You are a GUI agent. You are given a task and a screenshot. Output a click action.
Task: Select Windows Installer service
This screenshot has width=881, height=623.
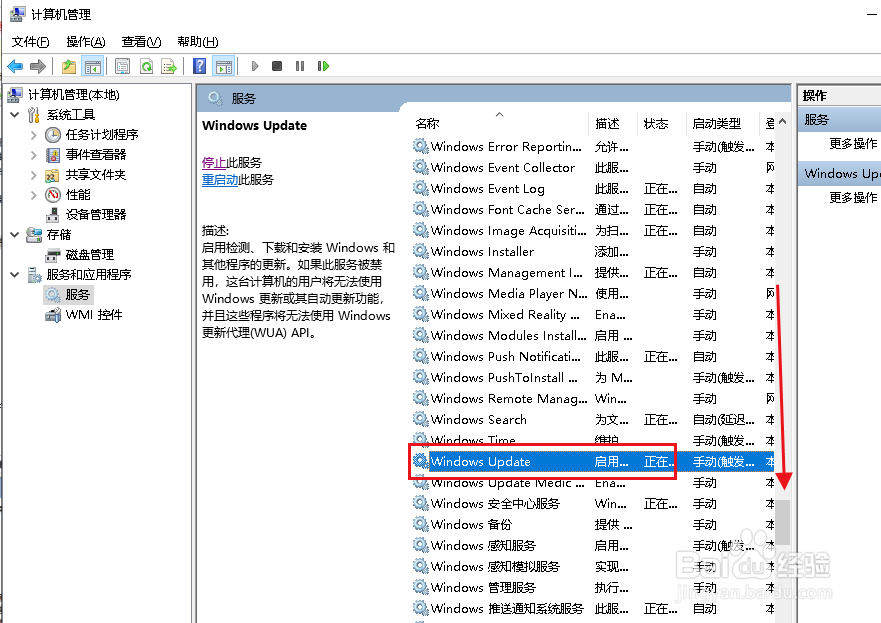(x=593, y=252)
